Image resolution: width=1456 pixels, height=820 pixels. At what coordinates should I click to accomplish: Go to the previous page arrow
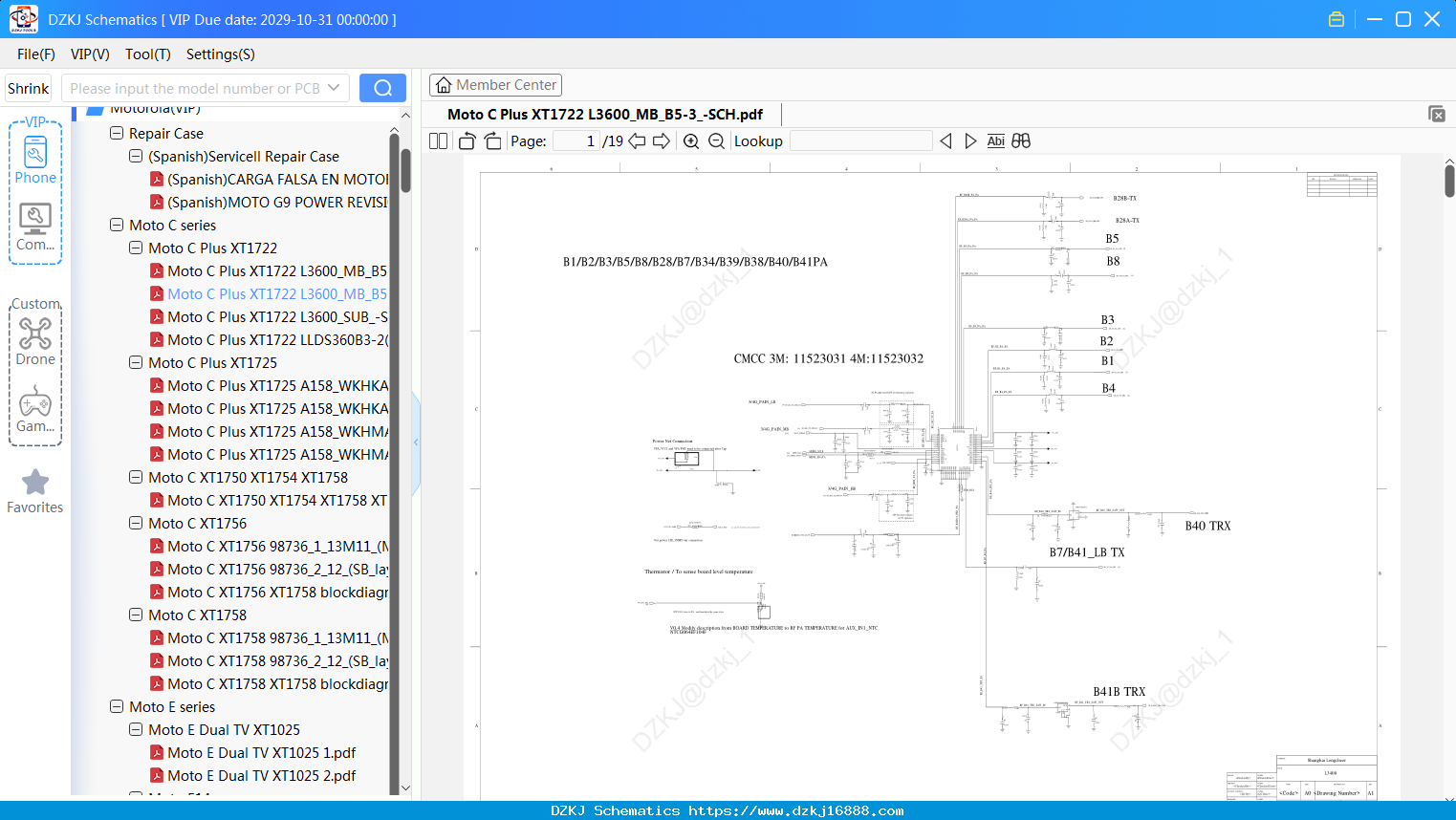pyautogui.click(x=637, y=141)
